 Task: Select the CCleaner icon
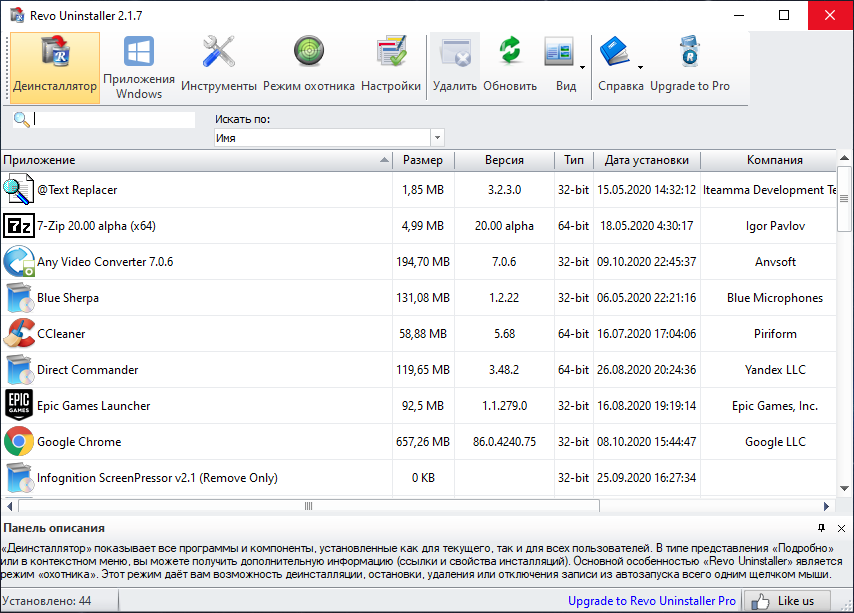click(19, 334)
